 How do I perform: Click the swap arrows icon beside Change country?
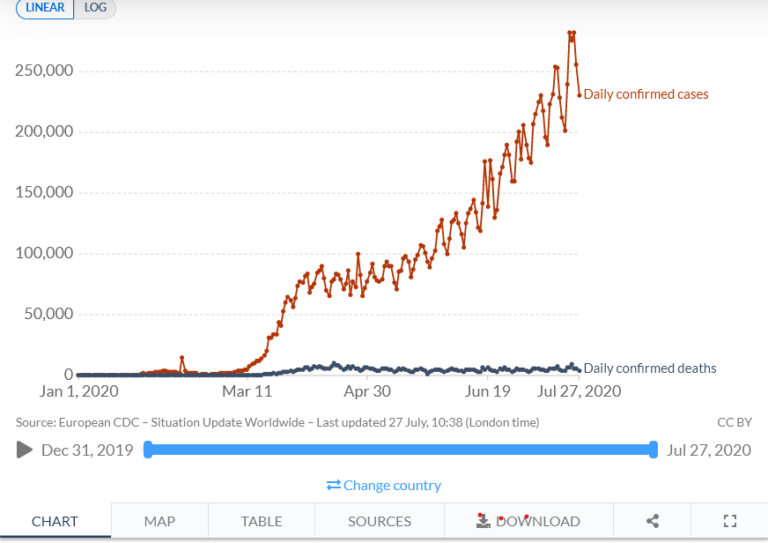click(334, 485)
